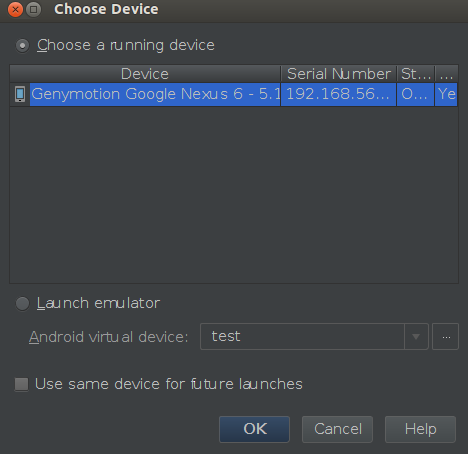
Task: Enable Use same device for future launches
Action: pos(22,384)
